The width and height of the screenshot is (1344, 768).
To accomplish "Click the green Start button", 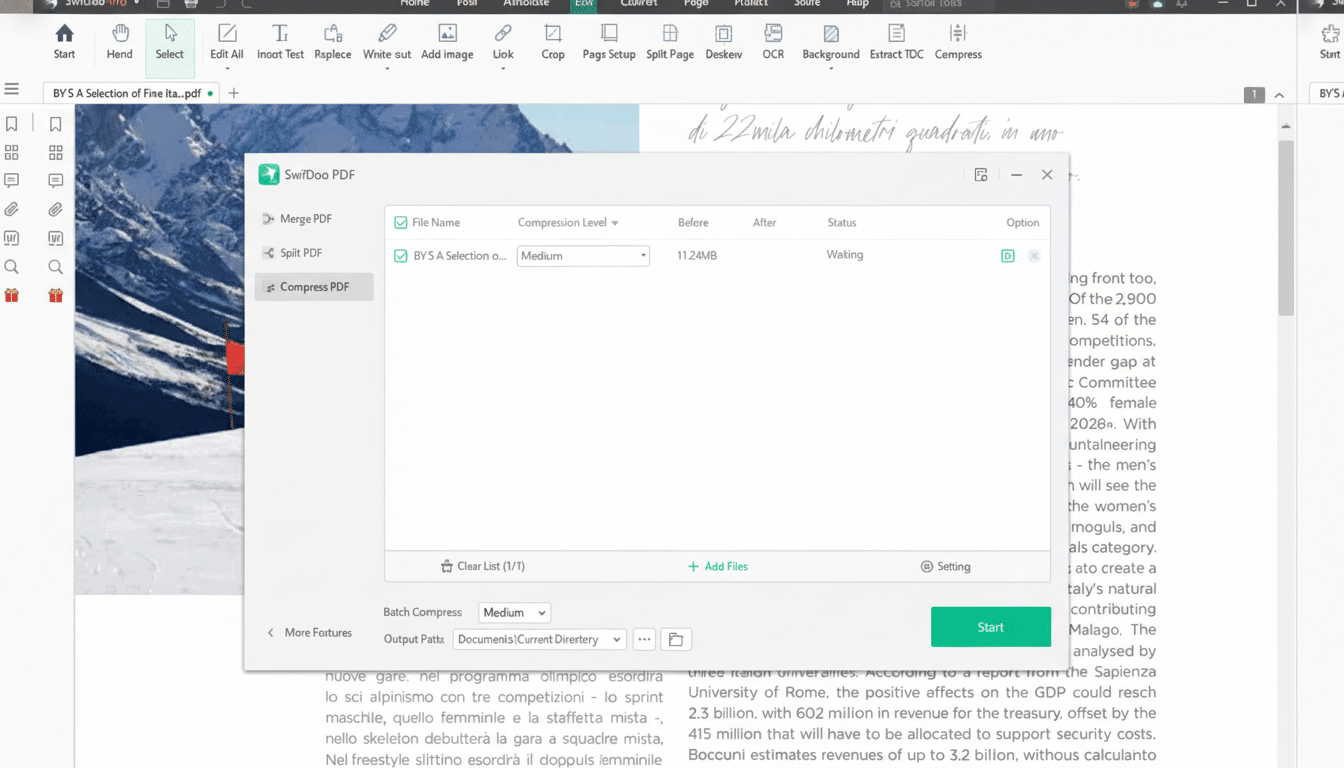I will [990, 627].
